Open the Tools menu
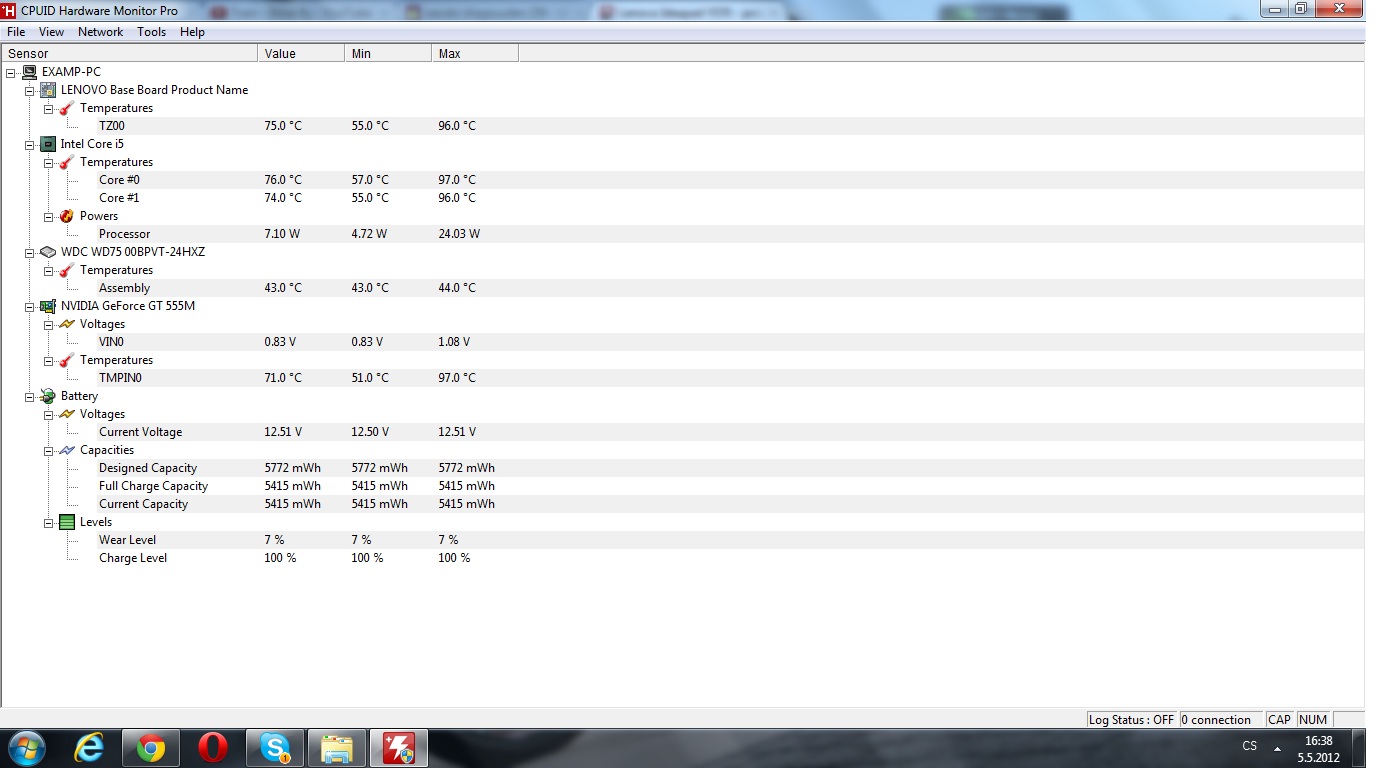This screenshot has width=1392, height=768. tap(151, 32)
